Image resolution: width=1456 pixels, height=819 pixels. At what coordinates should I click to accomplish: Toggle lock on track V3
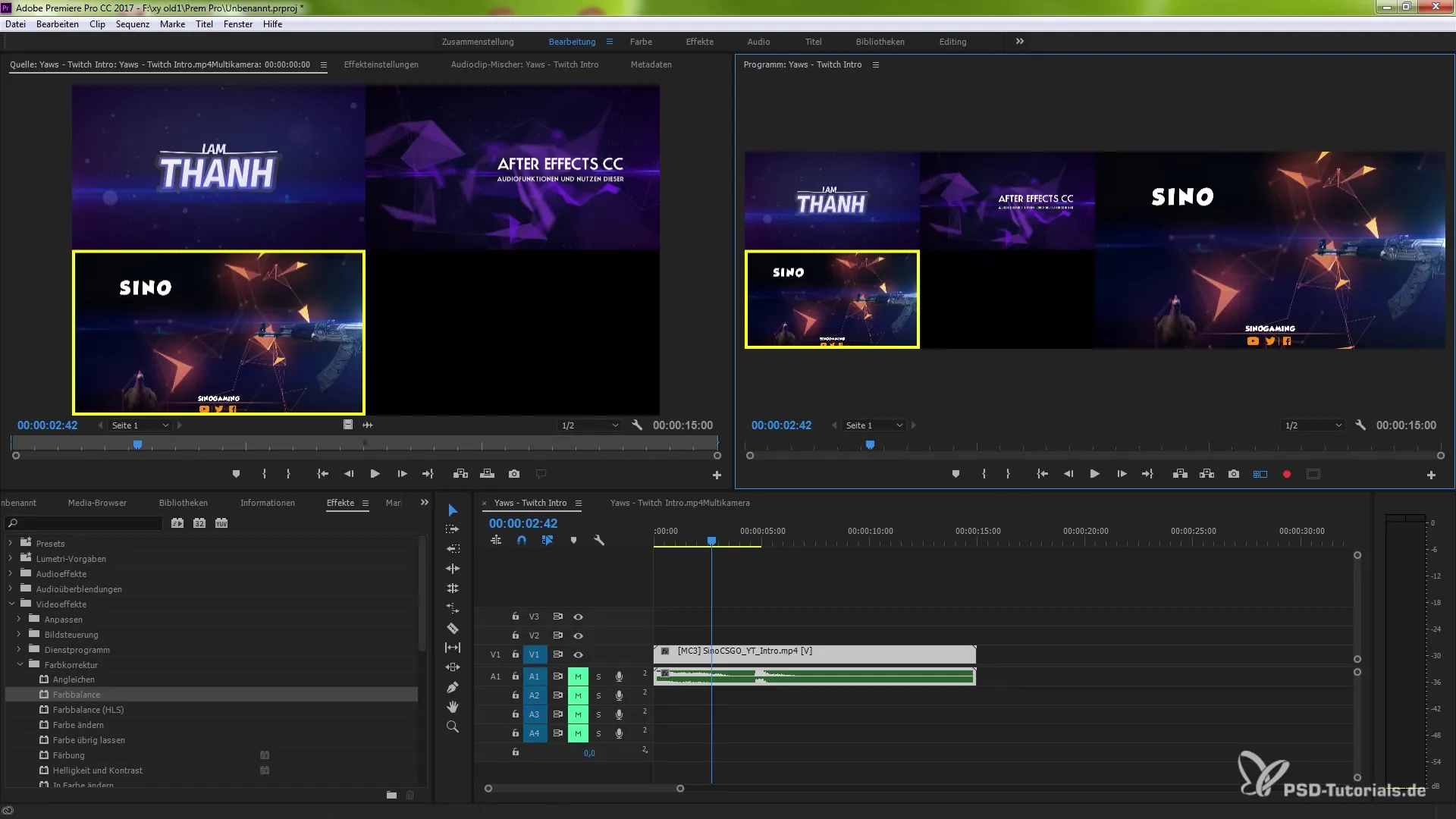point(515,617)
